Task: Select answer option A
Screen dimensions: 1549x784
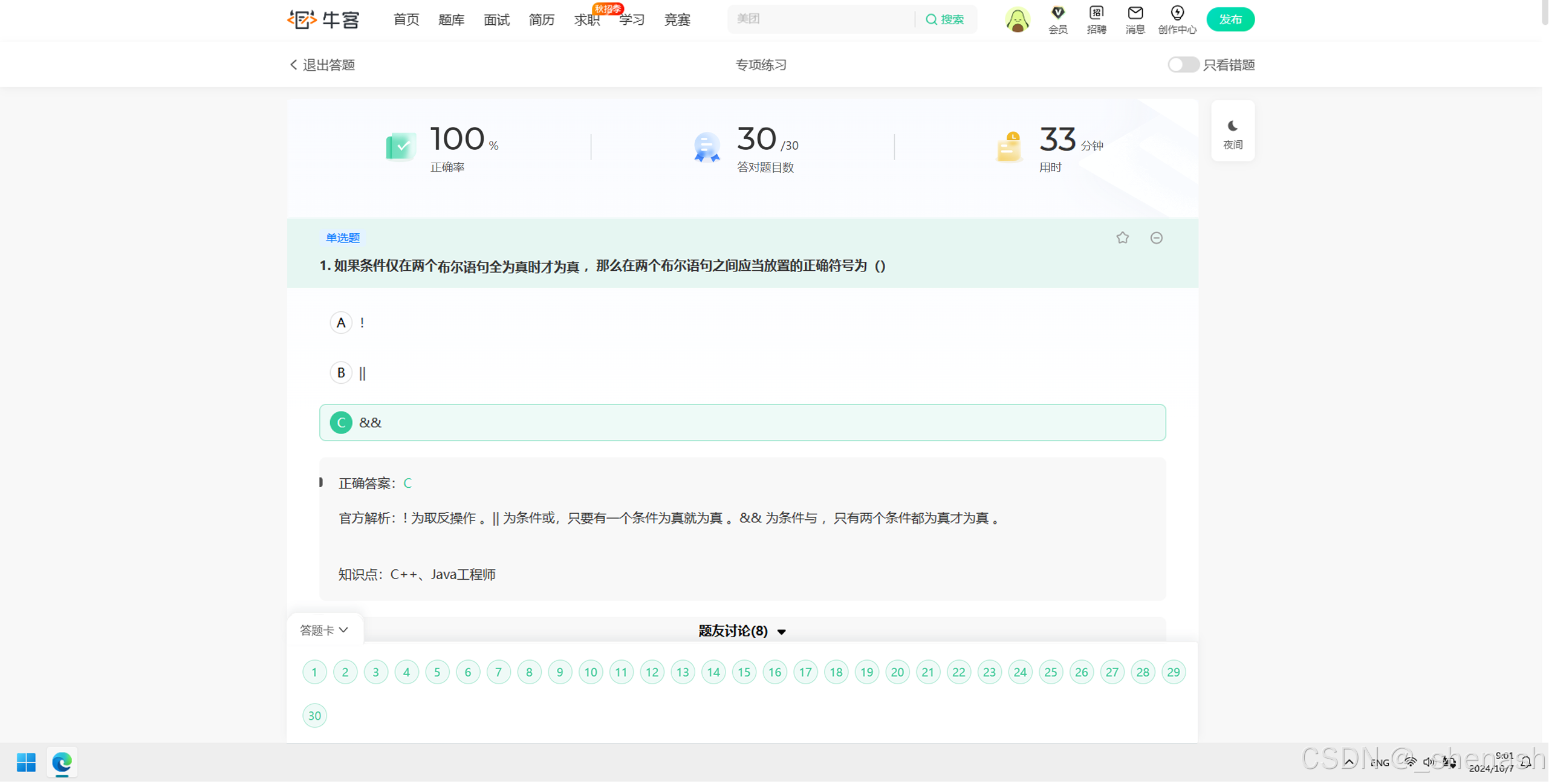Action: point(341,322)
